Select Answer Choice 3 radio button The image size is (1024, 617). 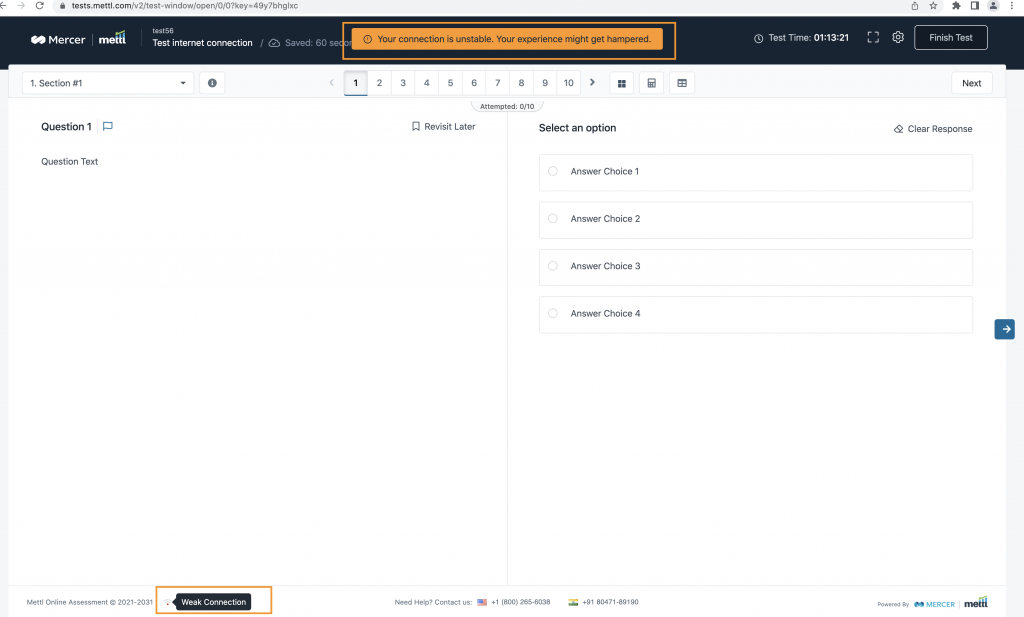(552, 266)
